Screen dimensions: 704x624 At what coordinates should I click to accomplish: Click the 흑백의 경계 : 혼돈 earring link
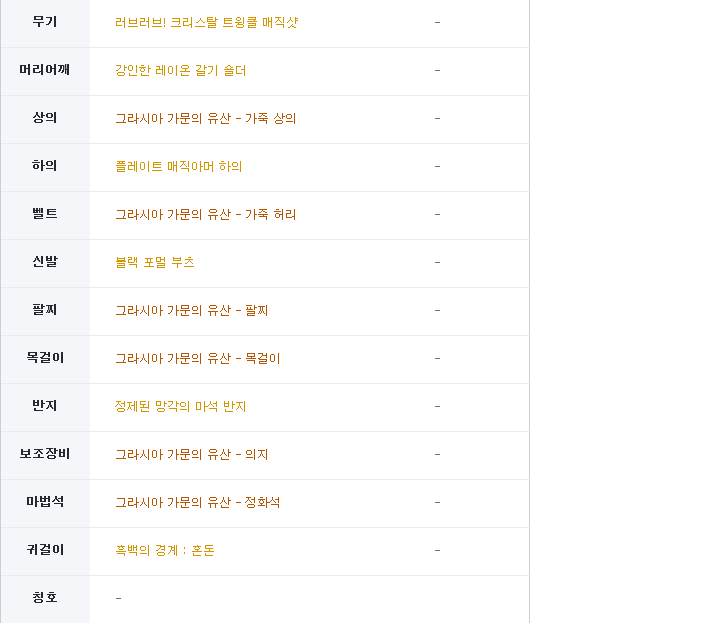point(164,551)
